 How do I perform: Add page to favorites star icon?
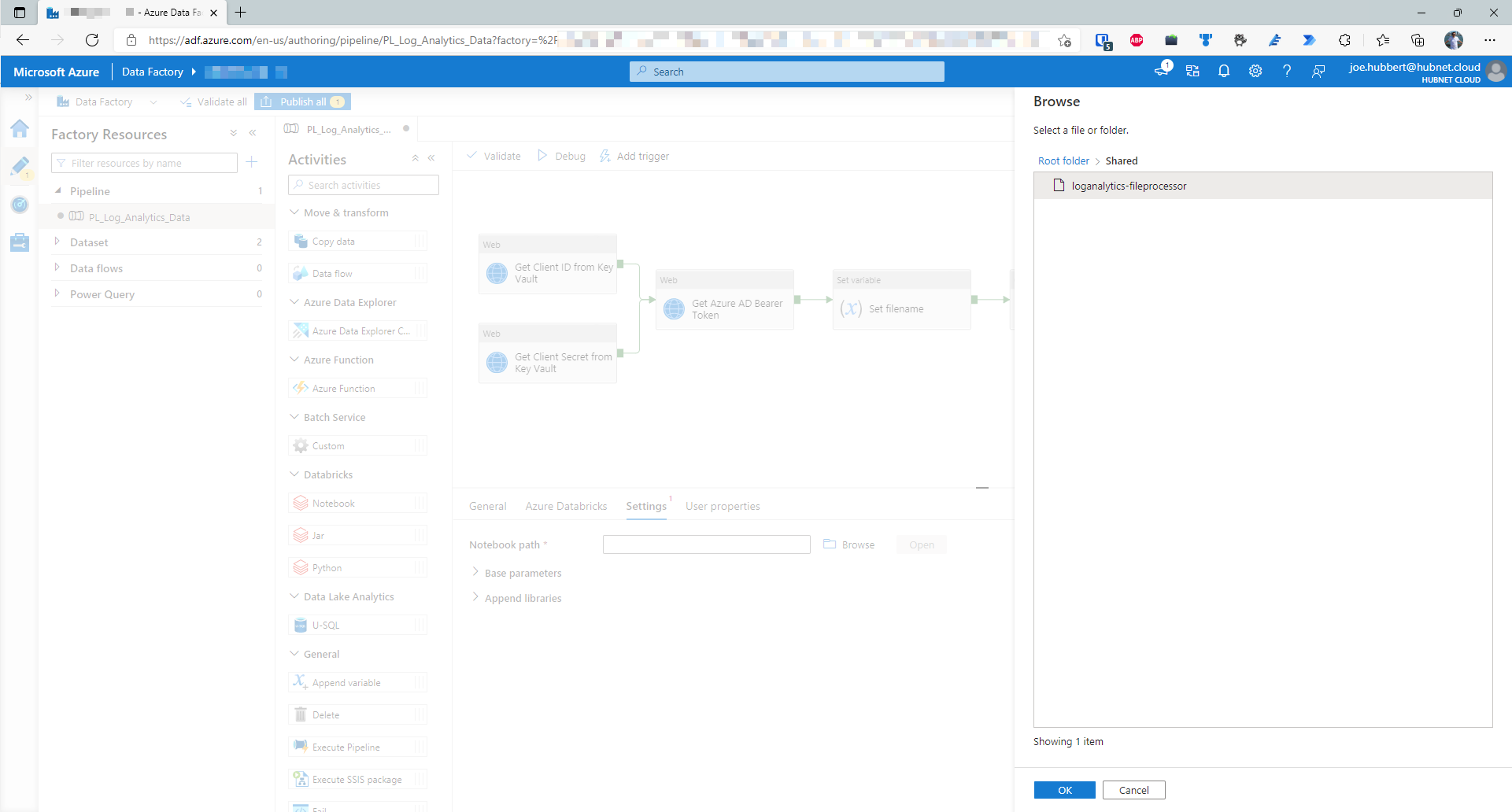[x=1065, y=40]
